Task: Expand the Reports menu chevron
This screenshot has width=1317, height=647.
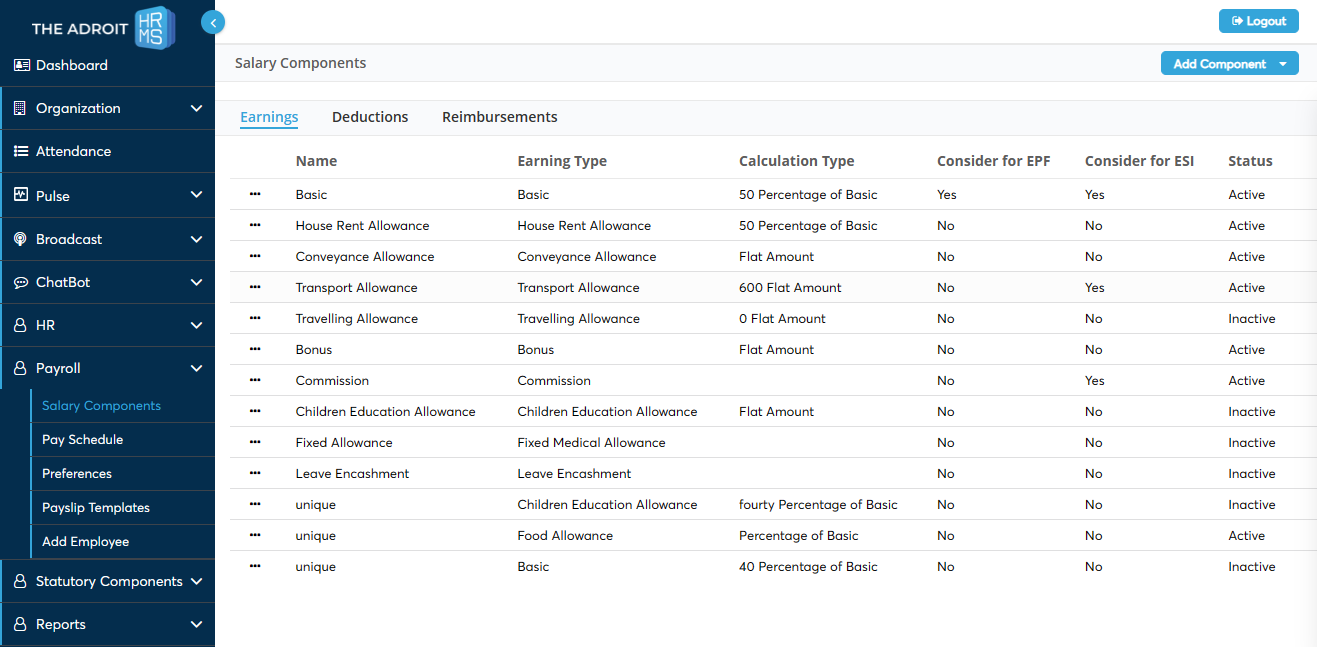Action: coord(196,624)
